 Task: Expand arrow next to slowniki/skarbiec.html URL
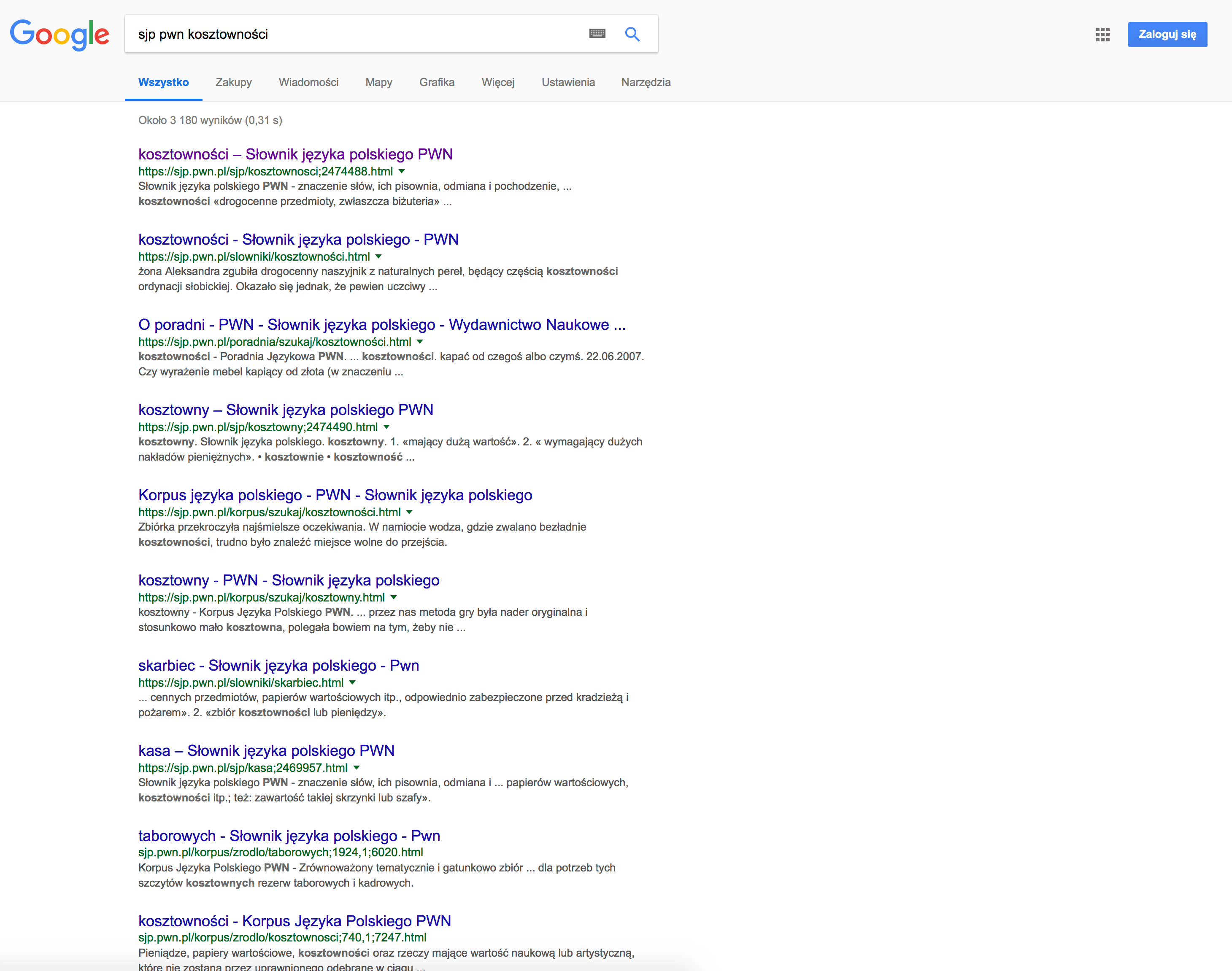point(352,683)
